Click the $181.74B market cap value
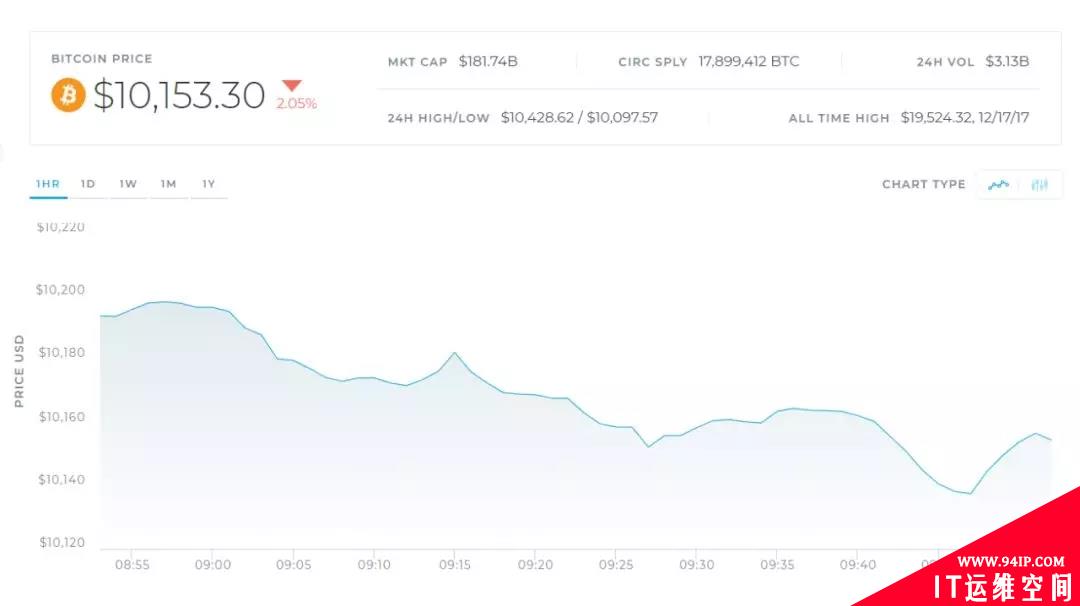The image size is (1080, 606). (488, 61)
